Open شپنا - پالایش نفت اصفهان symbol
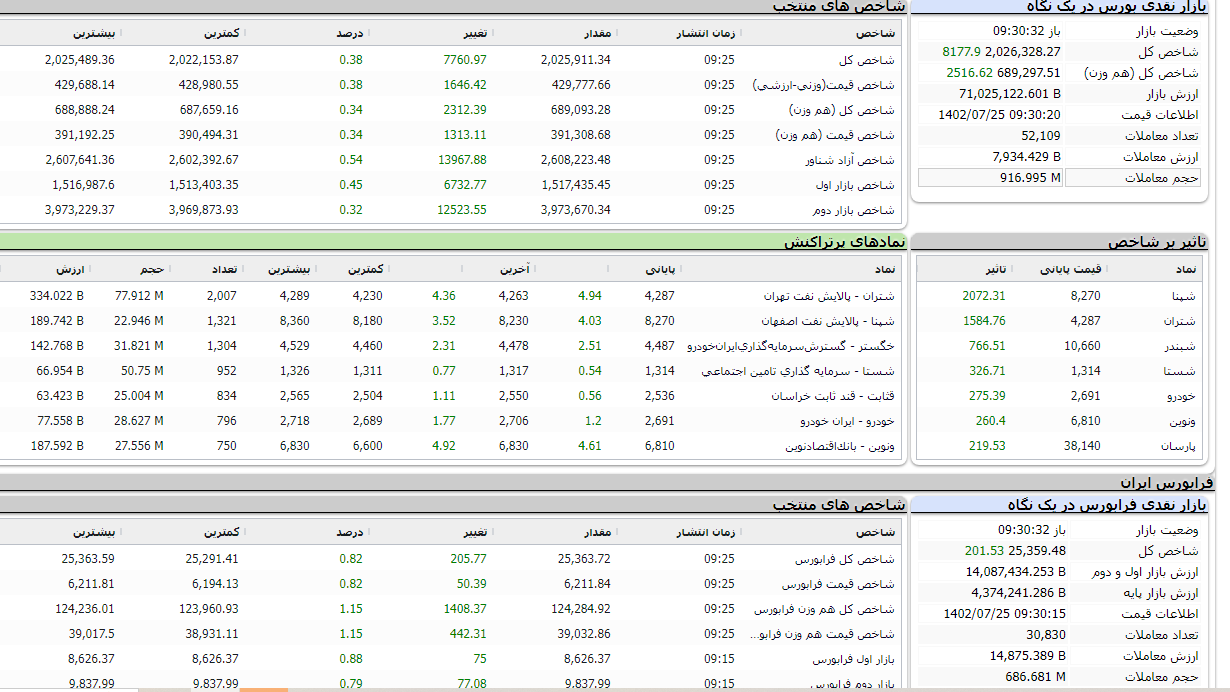 pyautogui.click(x=826, y=321)
